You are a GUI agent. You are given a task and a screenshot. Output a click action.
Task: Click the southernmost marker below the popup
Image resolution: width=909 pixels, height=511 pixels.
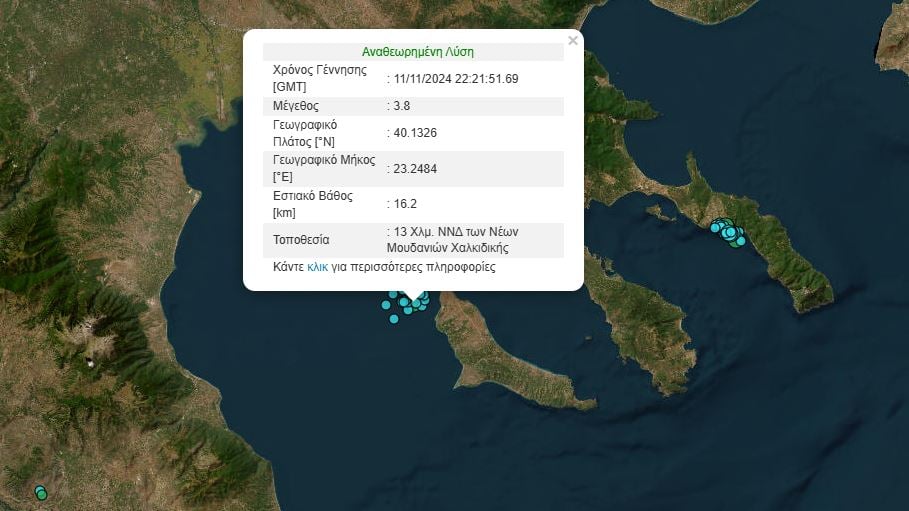(x=394, y=319)
